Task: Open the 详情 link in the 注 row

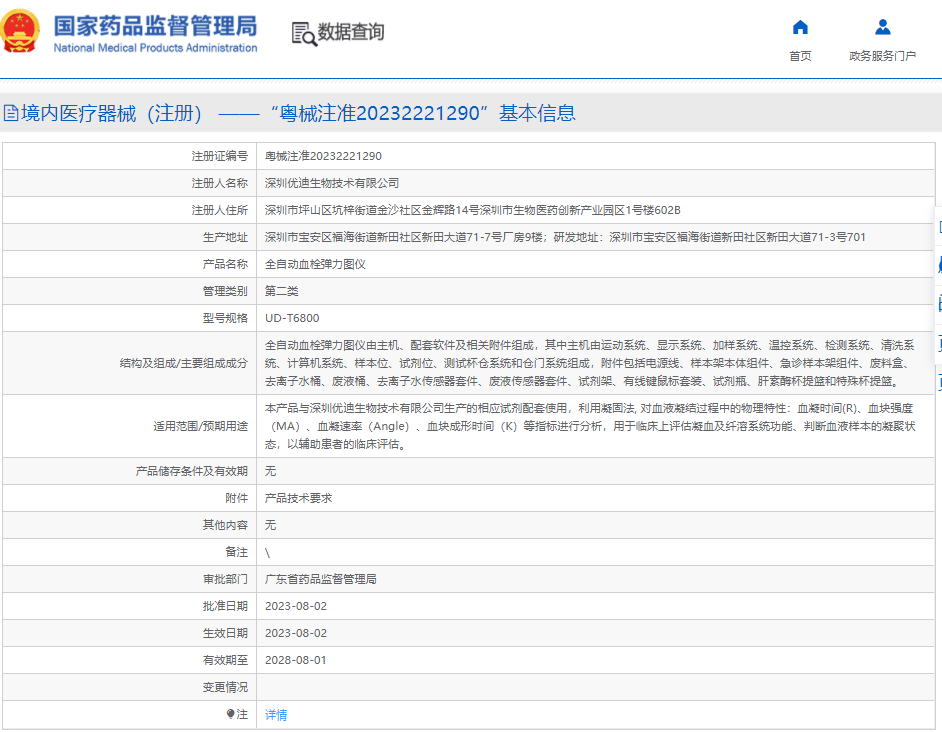Action: point(276,715)
